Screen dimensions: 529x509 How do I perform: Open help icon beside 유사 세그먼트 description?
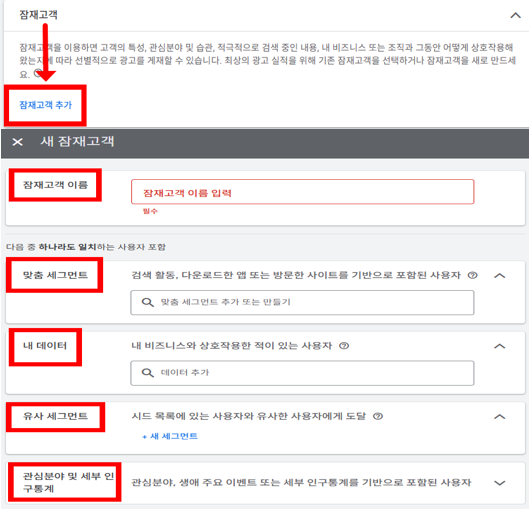(x=378, y=416)
